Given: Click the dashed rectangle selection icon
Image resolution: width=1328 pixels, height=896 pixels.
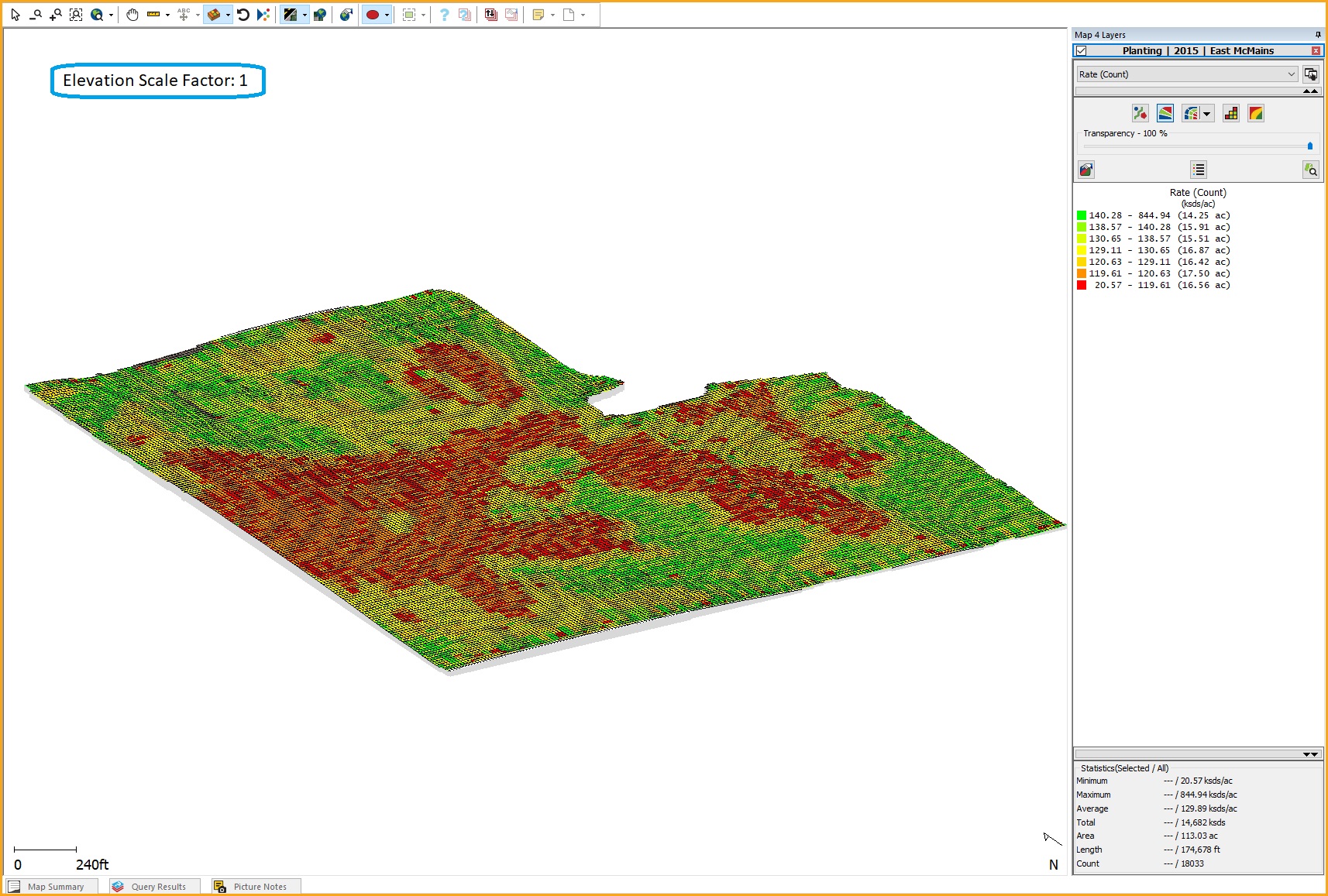Looking at the screenshot, I should (409, 15).
